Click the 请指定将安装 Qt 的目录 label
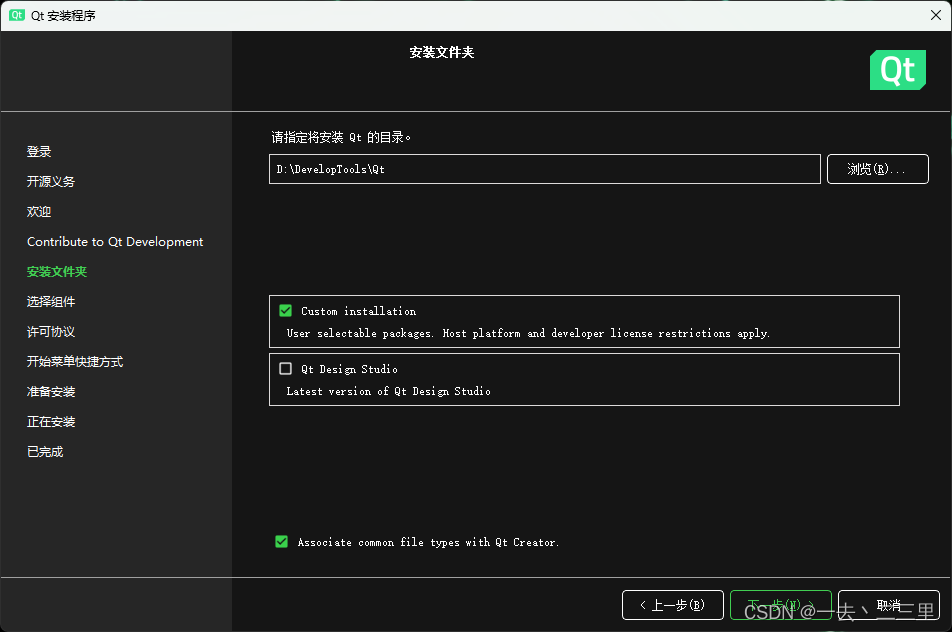 [x=341, y=137]
